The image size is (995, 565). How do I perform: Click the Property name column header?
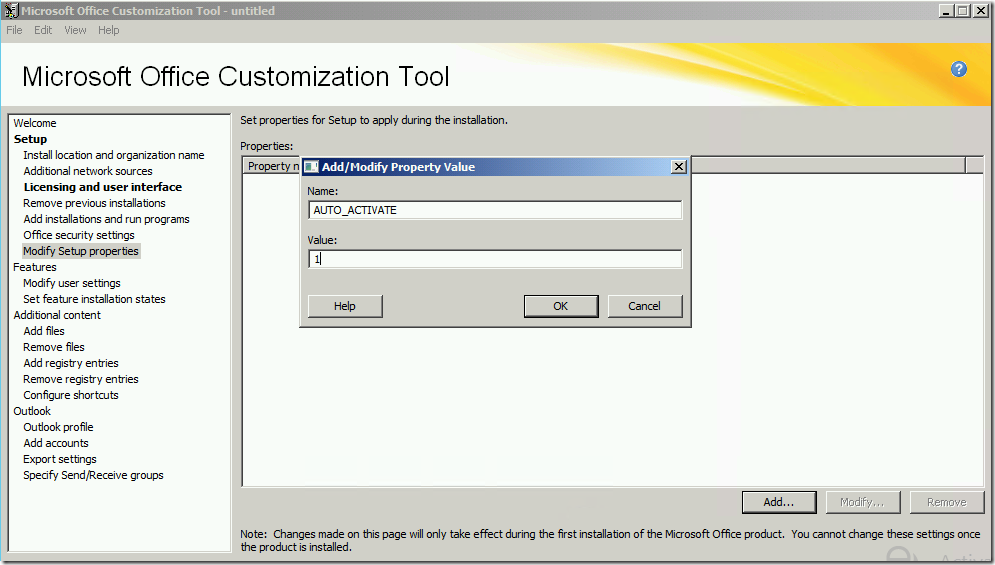click(x=272, y=166)
